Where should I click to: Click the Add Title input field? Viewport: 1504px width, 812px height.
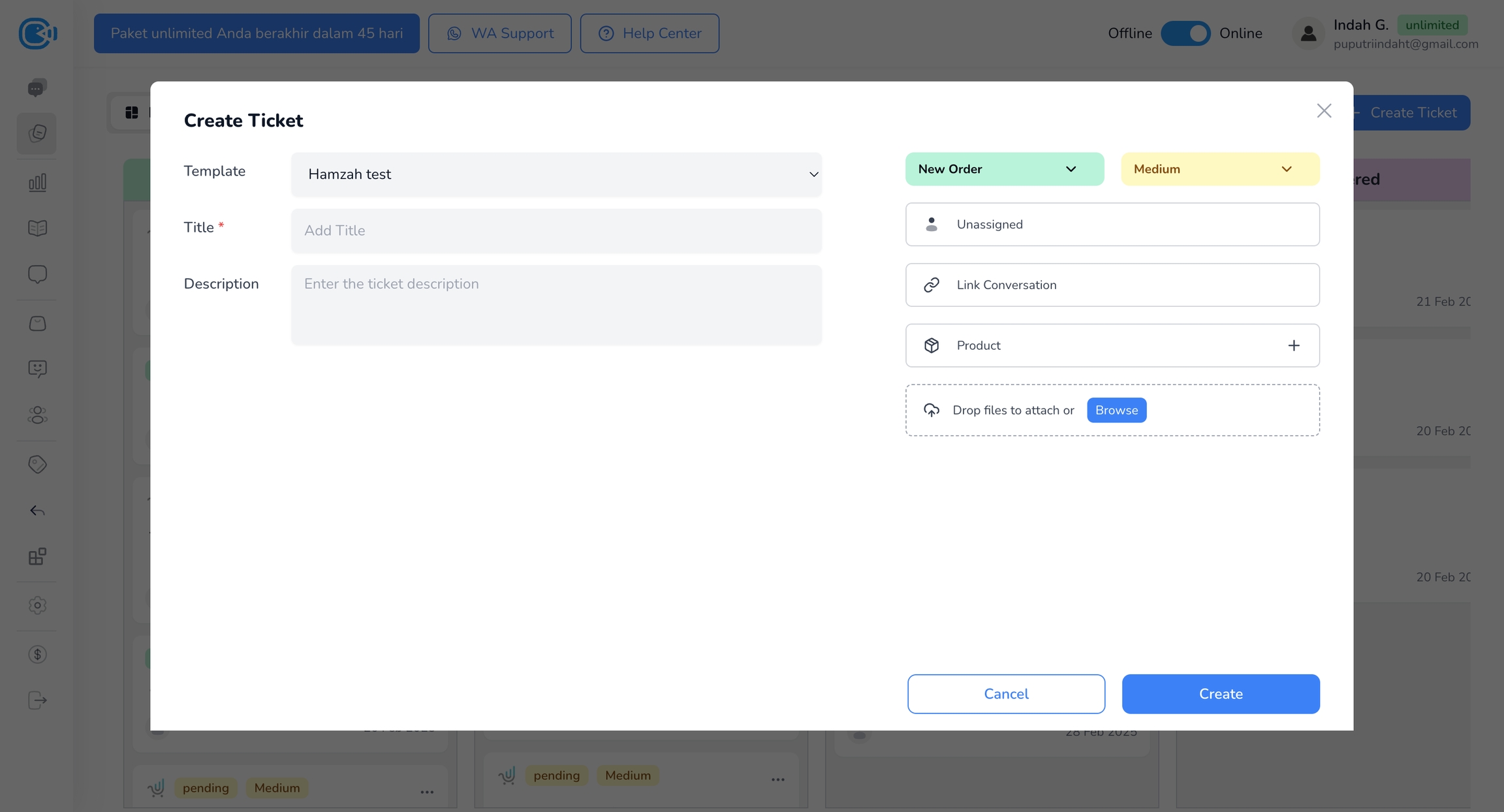tap(556, 230)
